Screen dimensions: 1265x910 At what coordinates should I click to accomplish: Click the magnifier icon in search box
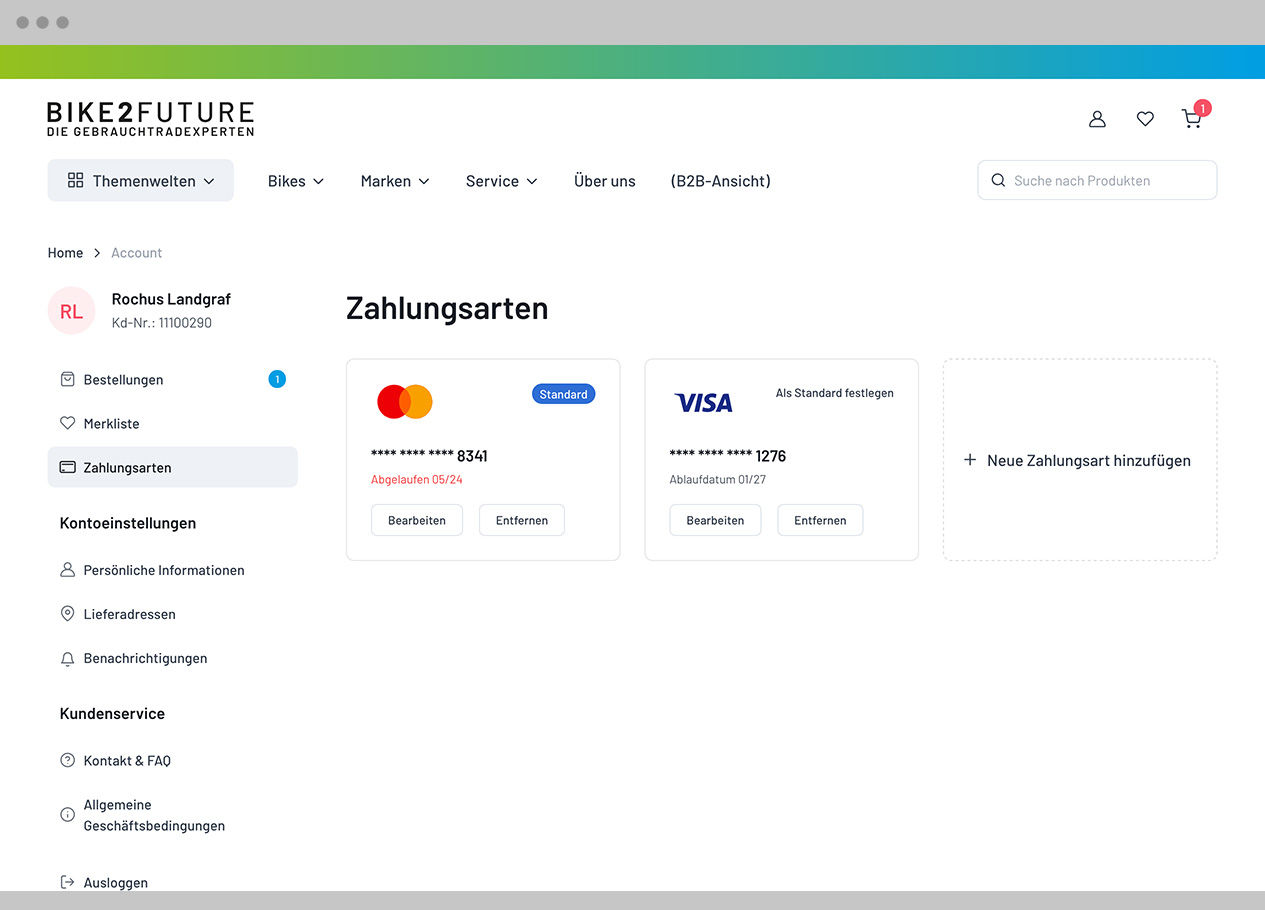click(997, 181)
